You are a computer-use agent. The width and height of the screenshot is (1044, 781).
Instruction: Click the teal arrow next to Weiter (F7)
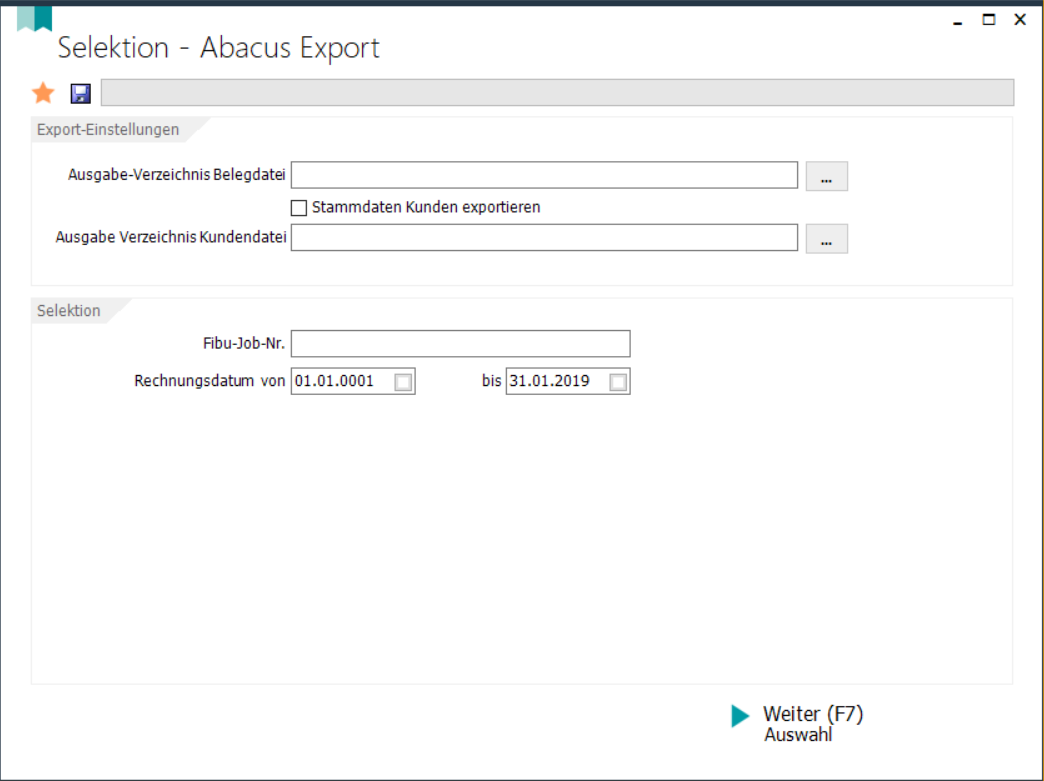pyautogui.click(x=740, y=716)
